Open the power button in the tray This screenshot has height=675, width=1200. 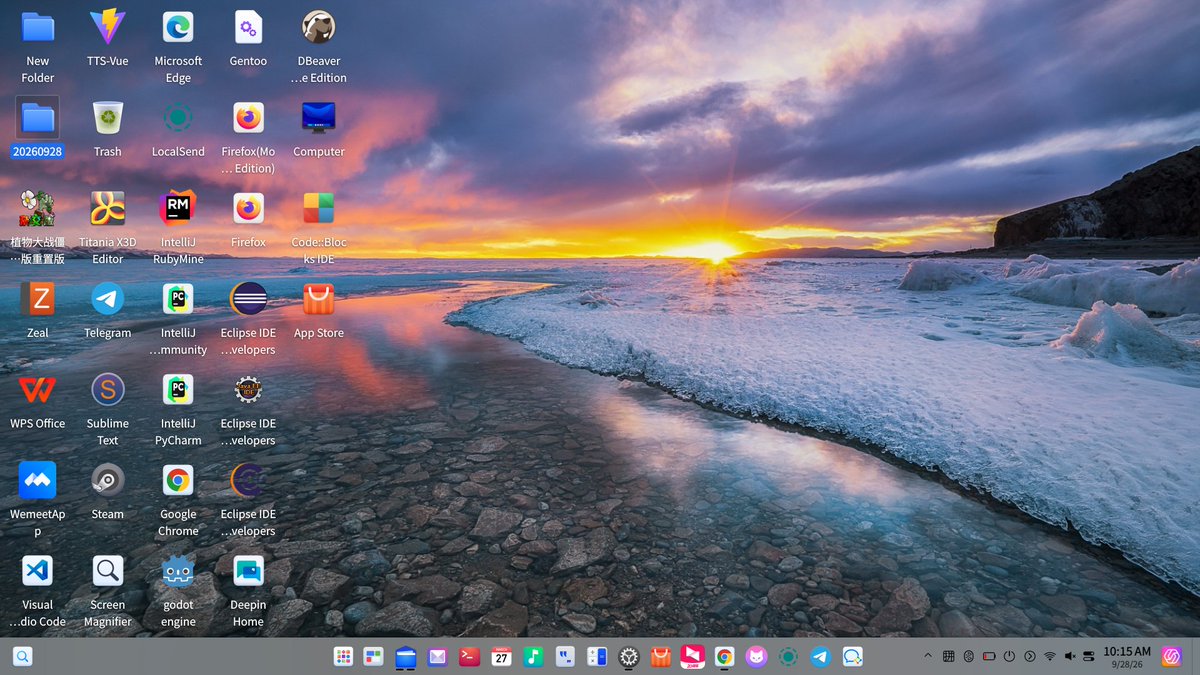click(1009, 656)
